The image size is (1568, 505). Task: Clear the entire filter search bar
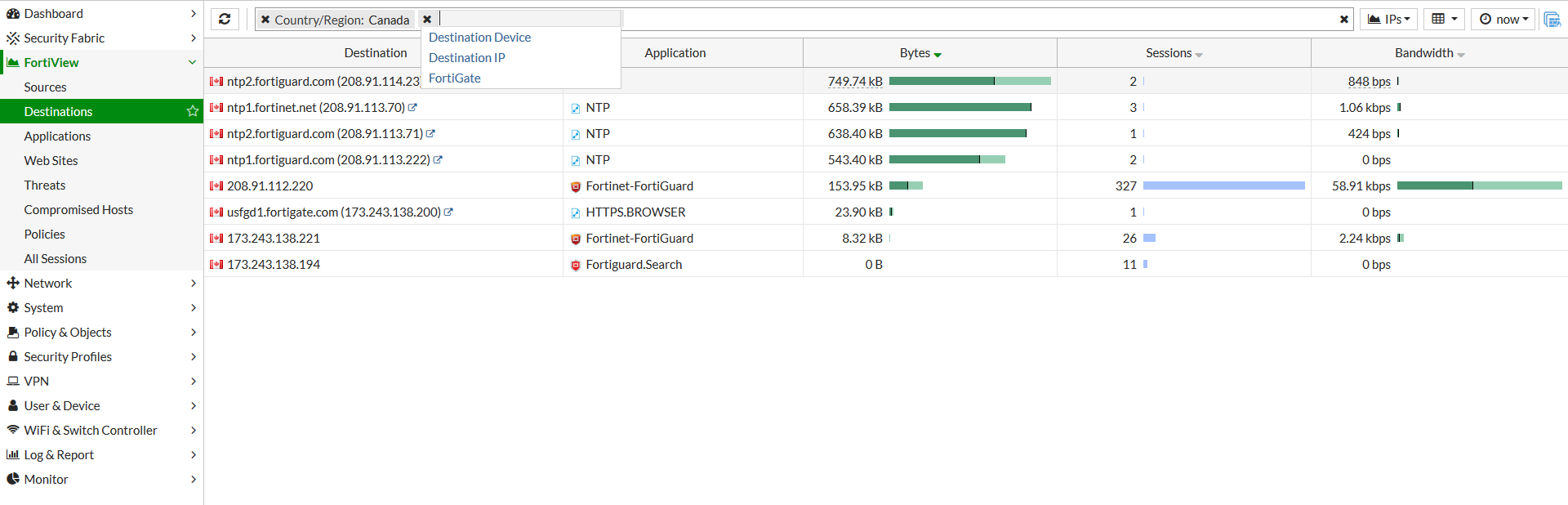[x=1343, y=20]
